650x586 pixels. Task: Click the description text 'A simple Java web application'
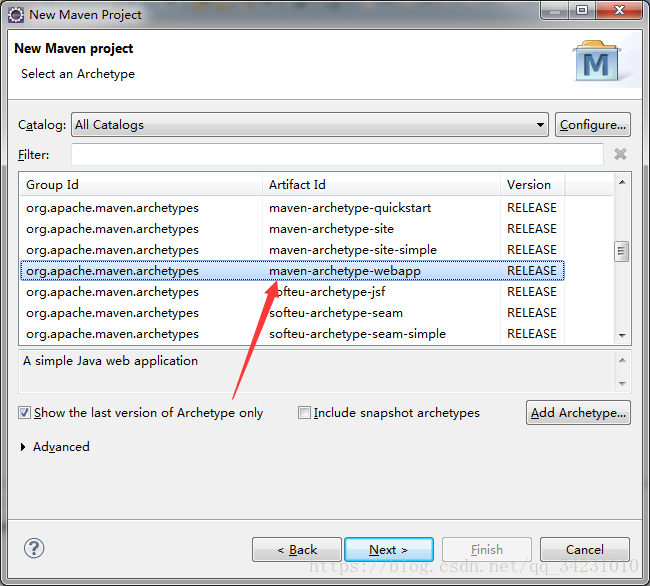click(110, 361)
